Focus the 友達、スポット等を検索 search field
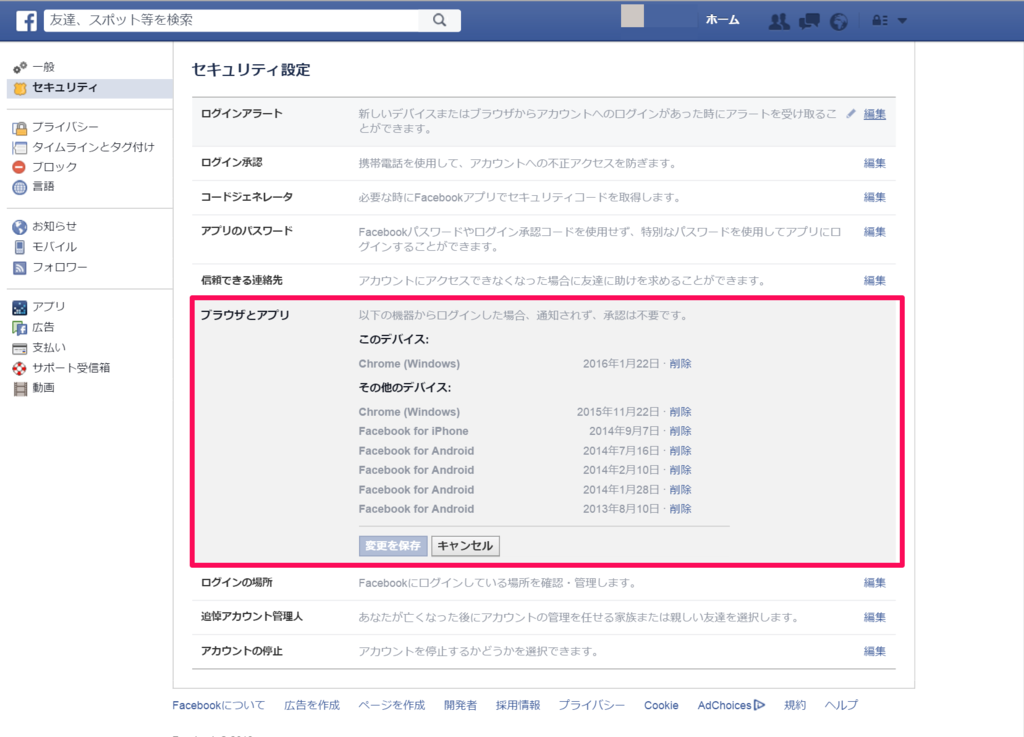This screenshot has height=737, width=1024. tap(231, 20)
